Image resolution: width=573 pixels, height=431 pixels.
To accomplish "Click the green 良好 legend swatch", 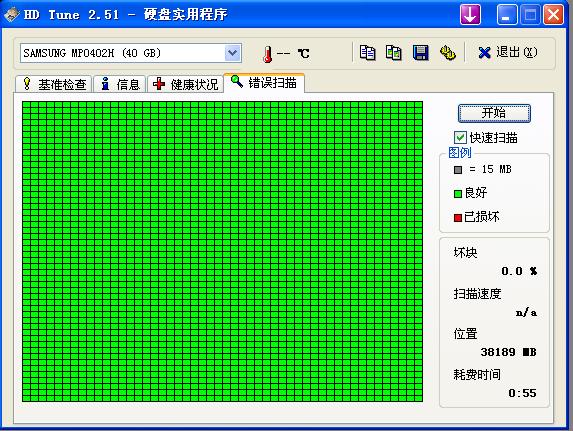I will (458, 194).
